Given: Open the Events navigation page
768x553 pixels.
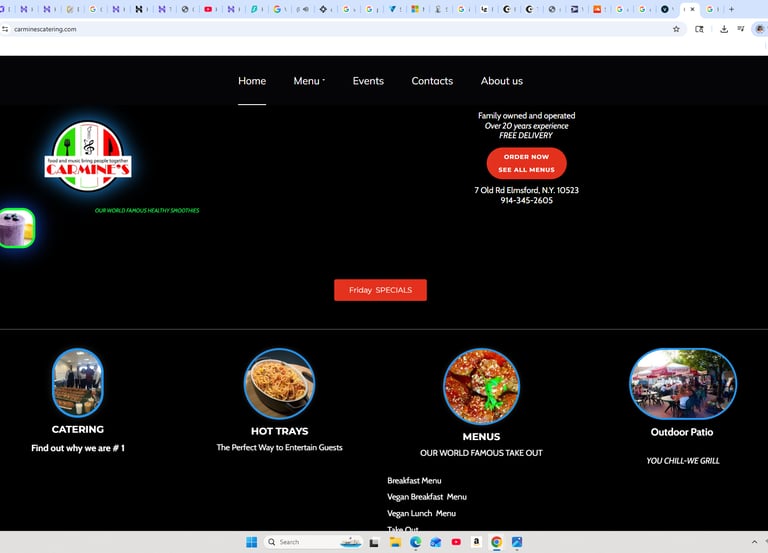Looking at the screenshot, I should 368,81.
